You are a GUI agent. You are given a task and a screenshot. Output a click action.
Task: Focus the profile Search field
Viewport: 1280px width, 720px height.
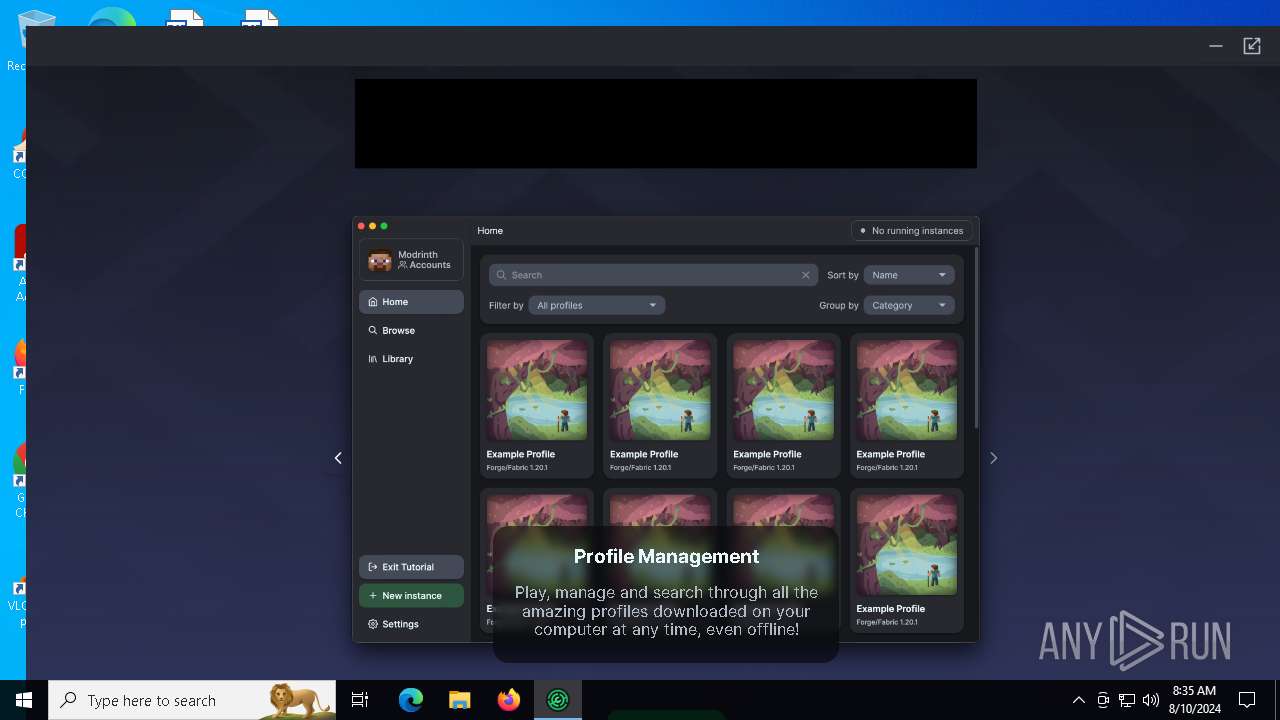click(x=653, y=275)
